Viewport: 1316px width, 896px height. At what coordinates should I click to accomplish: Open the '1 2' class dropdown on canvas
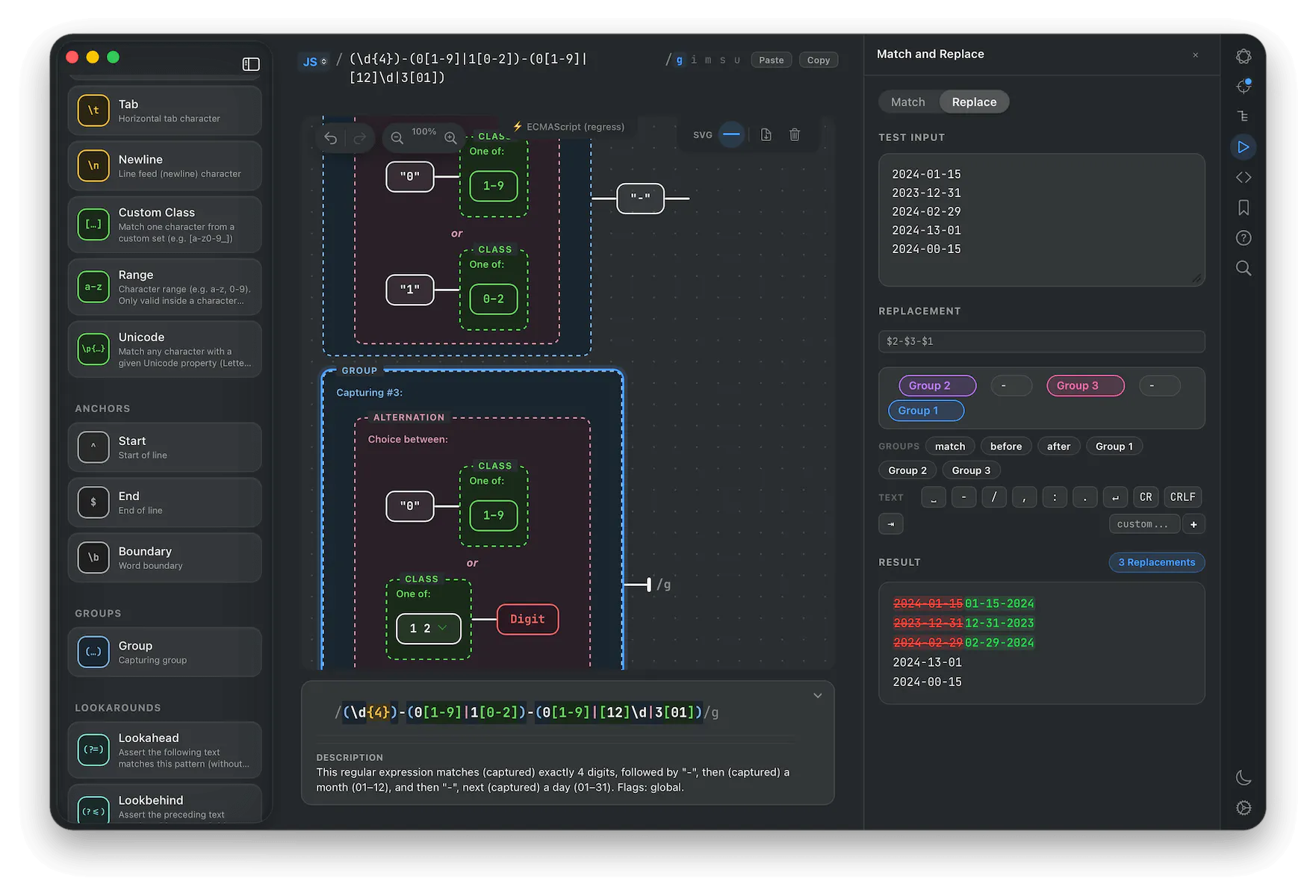[429, 629]
